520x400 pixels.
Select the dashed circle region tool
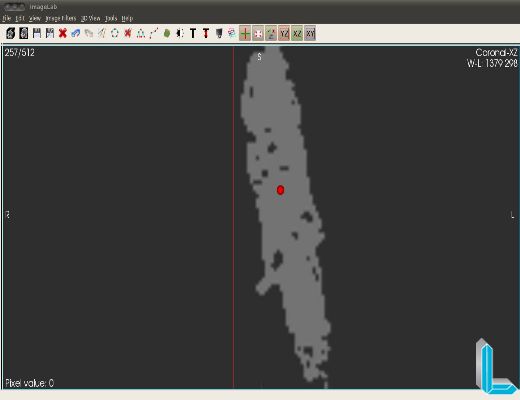click(x=115, y=33)
